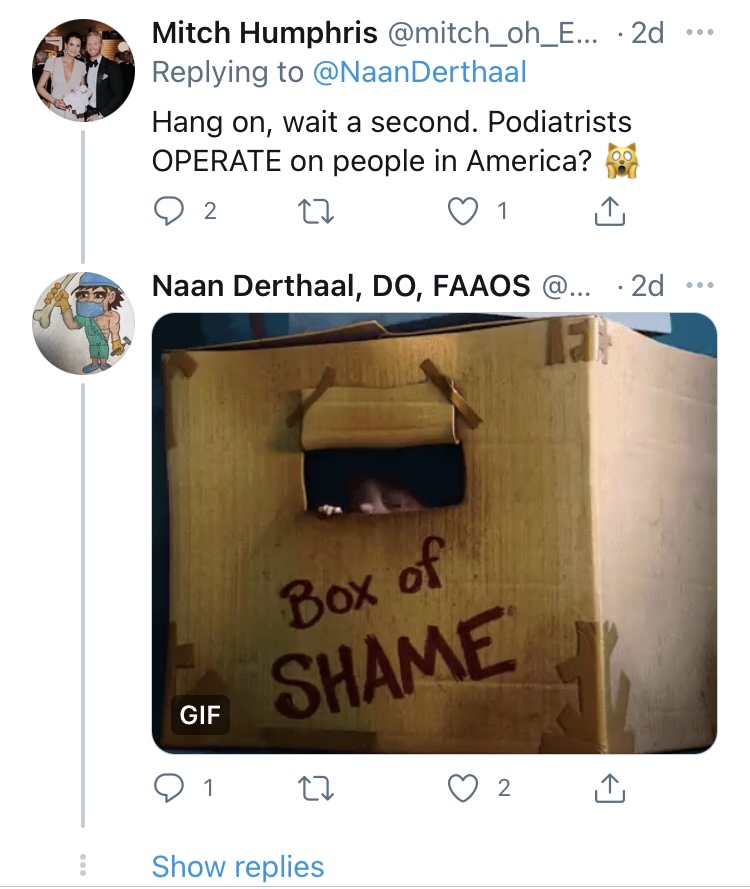The height and width of the screenshot is (889, 750).
Task: Play the Box of Shame GIF
Action: pyautogui.click(x=434, y=533)
